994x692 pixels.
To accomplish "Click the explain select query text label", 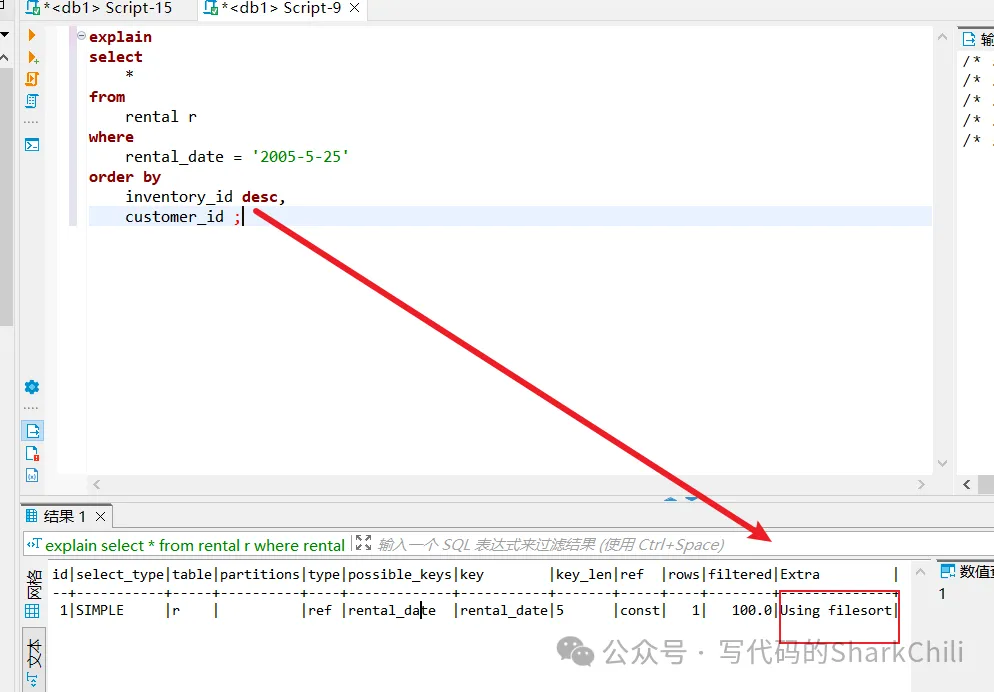I will [194, 545].
